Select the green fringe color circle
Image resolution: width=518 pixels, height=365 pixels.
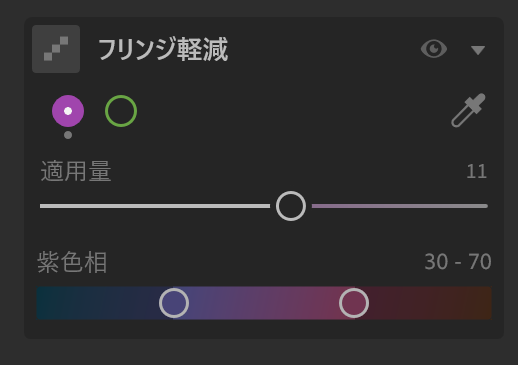121,111
